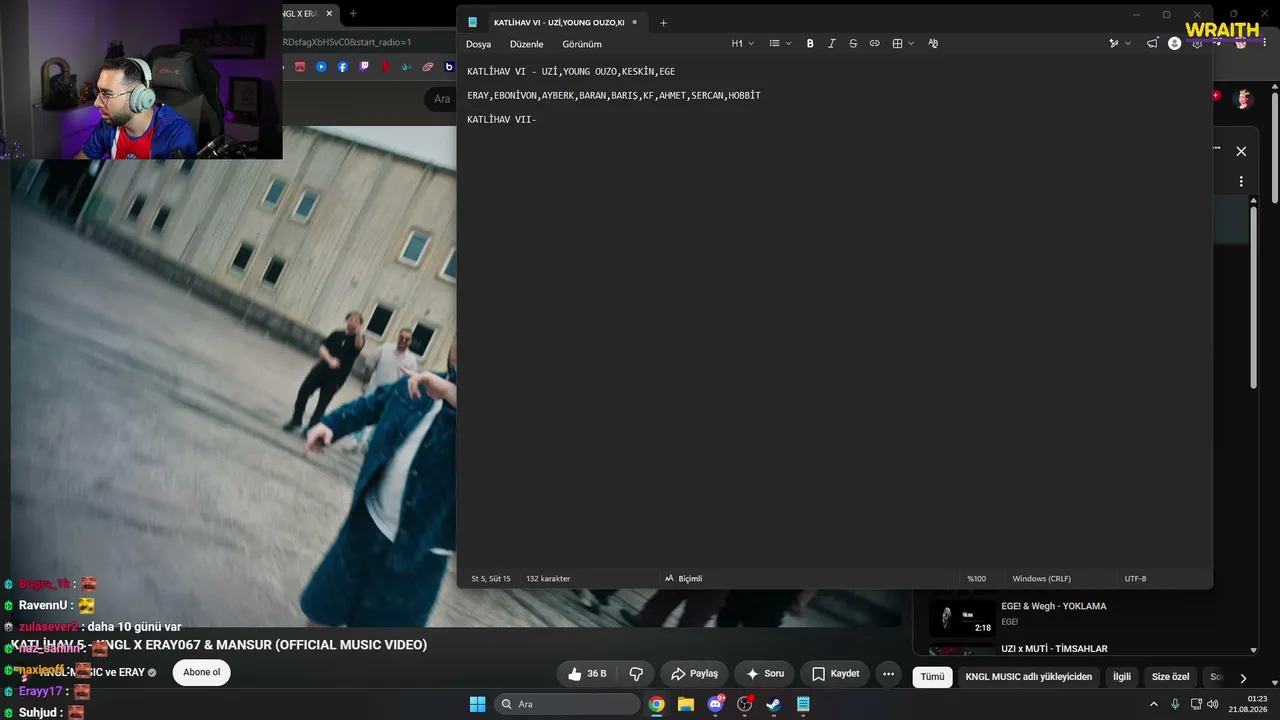Screen dimensions: 1280x720
Task: Close the YouTube playlist panel
Action: [x=1241, y=151]
